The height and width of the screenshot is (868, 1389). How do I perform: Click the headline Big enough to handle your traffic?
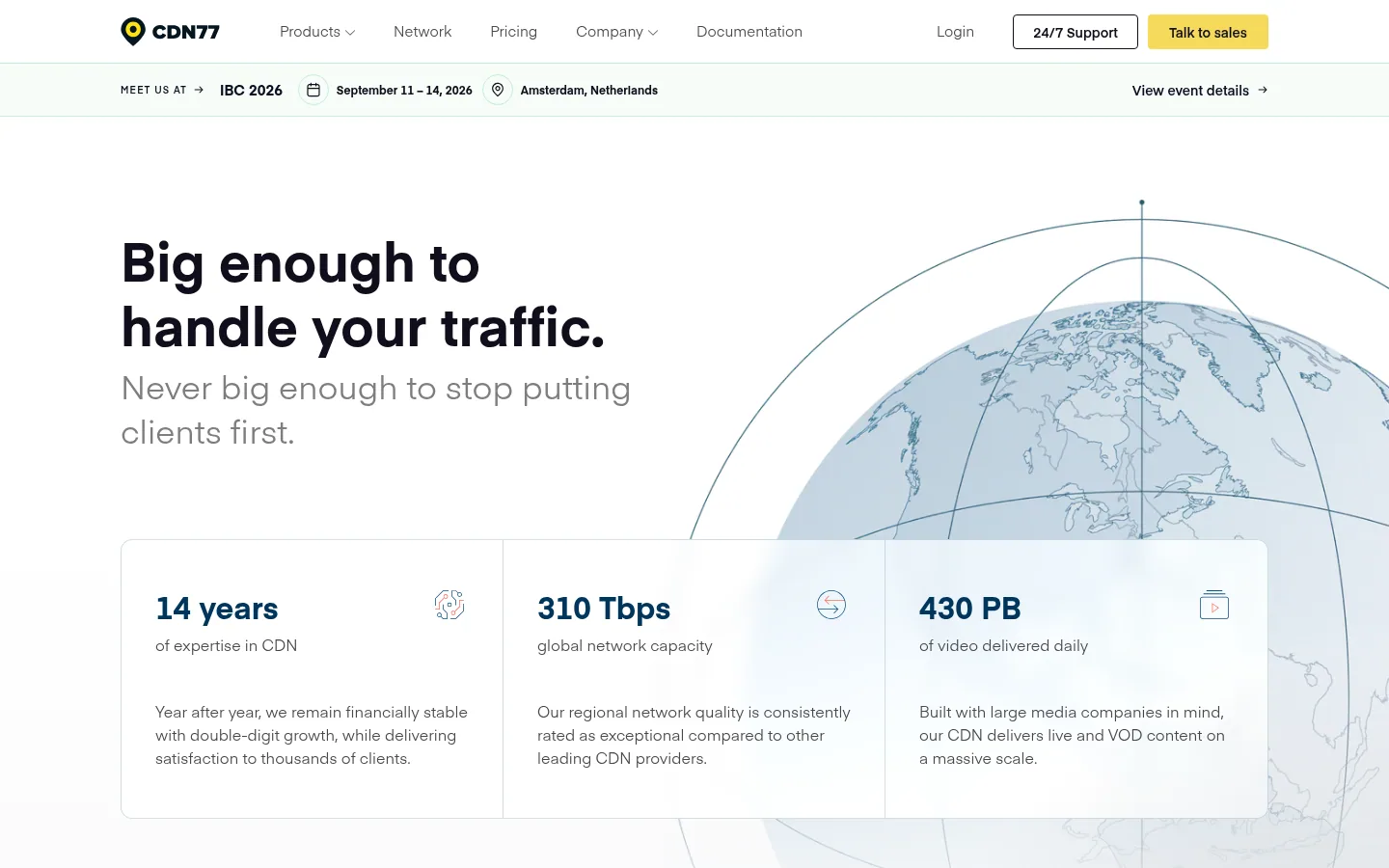(364, 295)
